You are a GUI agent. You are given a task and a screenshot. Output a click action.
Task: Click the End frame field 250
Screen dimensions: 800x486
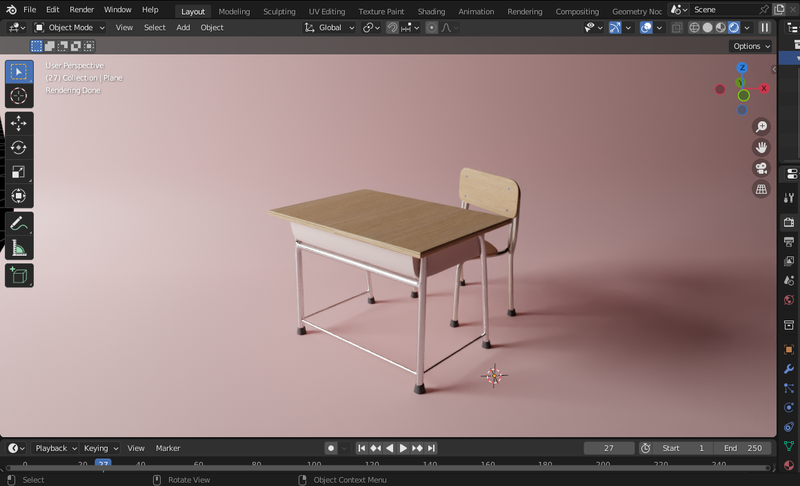point(742,448)
